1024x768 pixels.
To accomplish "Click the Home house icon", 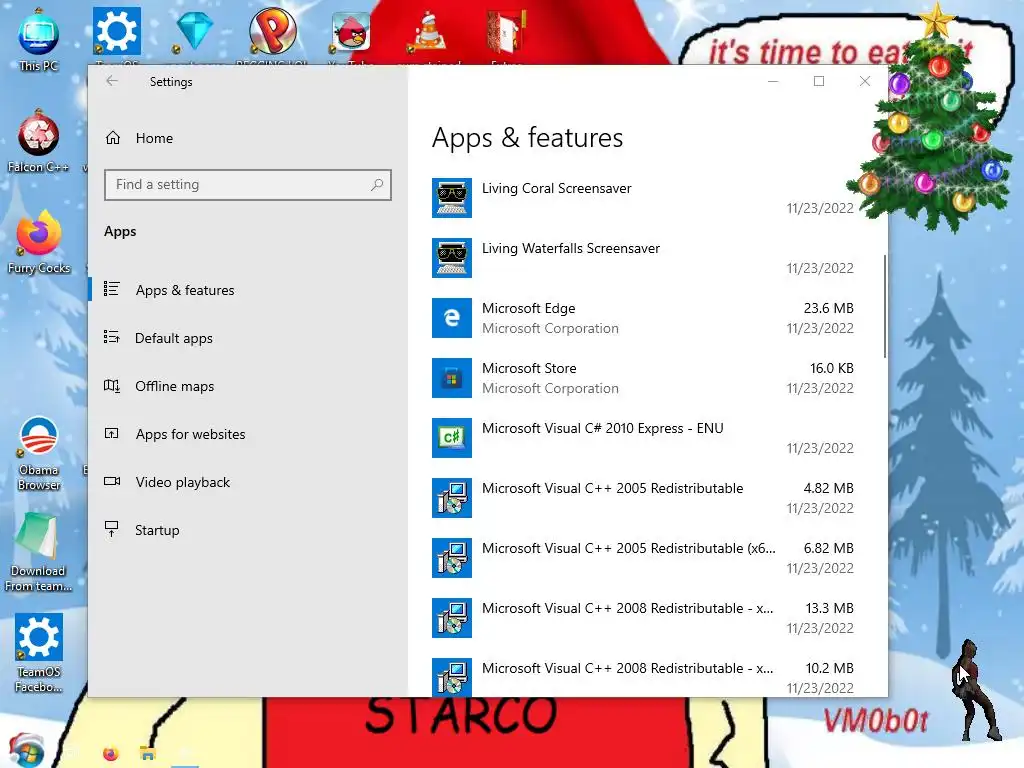I will coord(113,138).
